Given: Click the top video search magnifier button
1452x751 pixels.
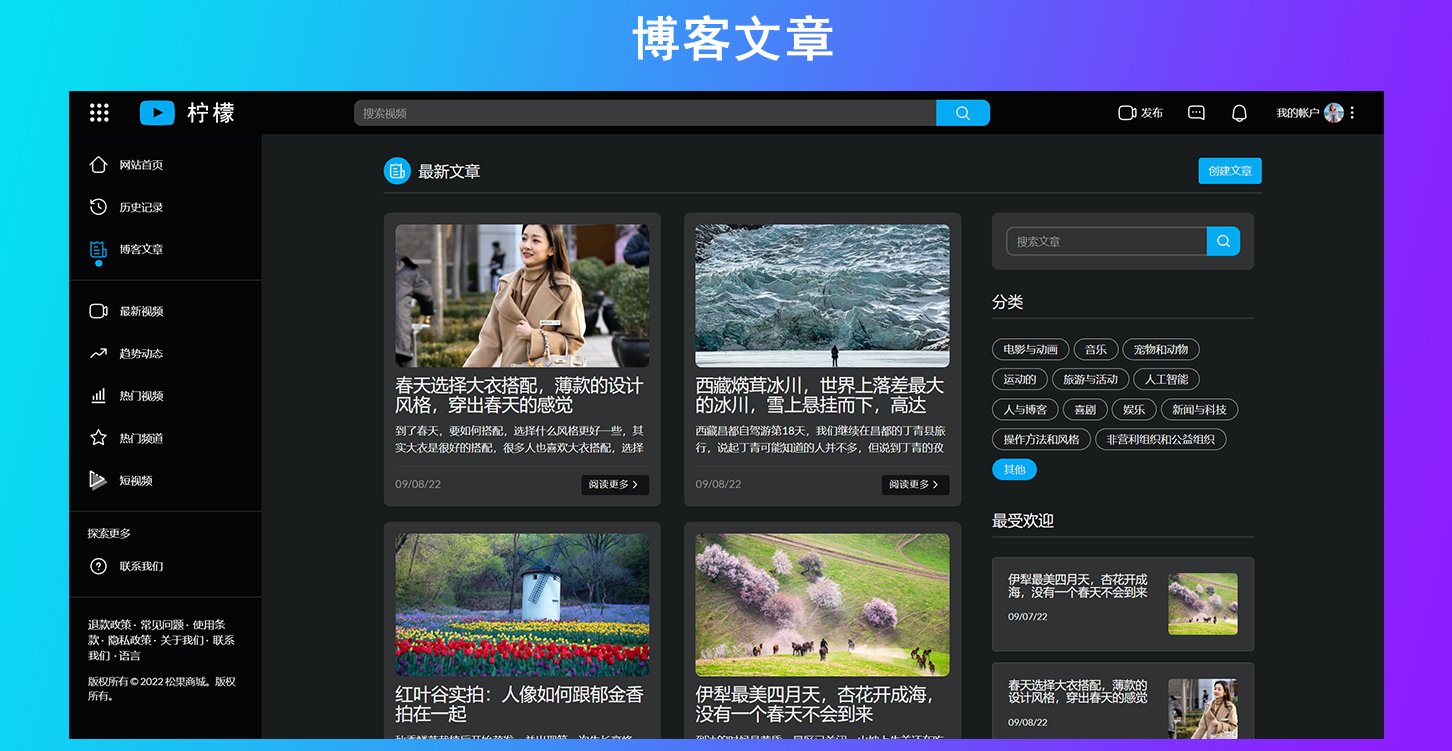Looking at the screenshot, I should [x=962, y=113].
